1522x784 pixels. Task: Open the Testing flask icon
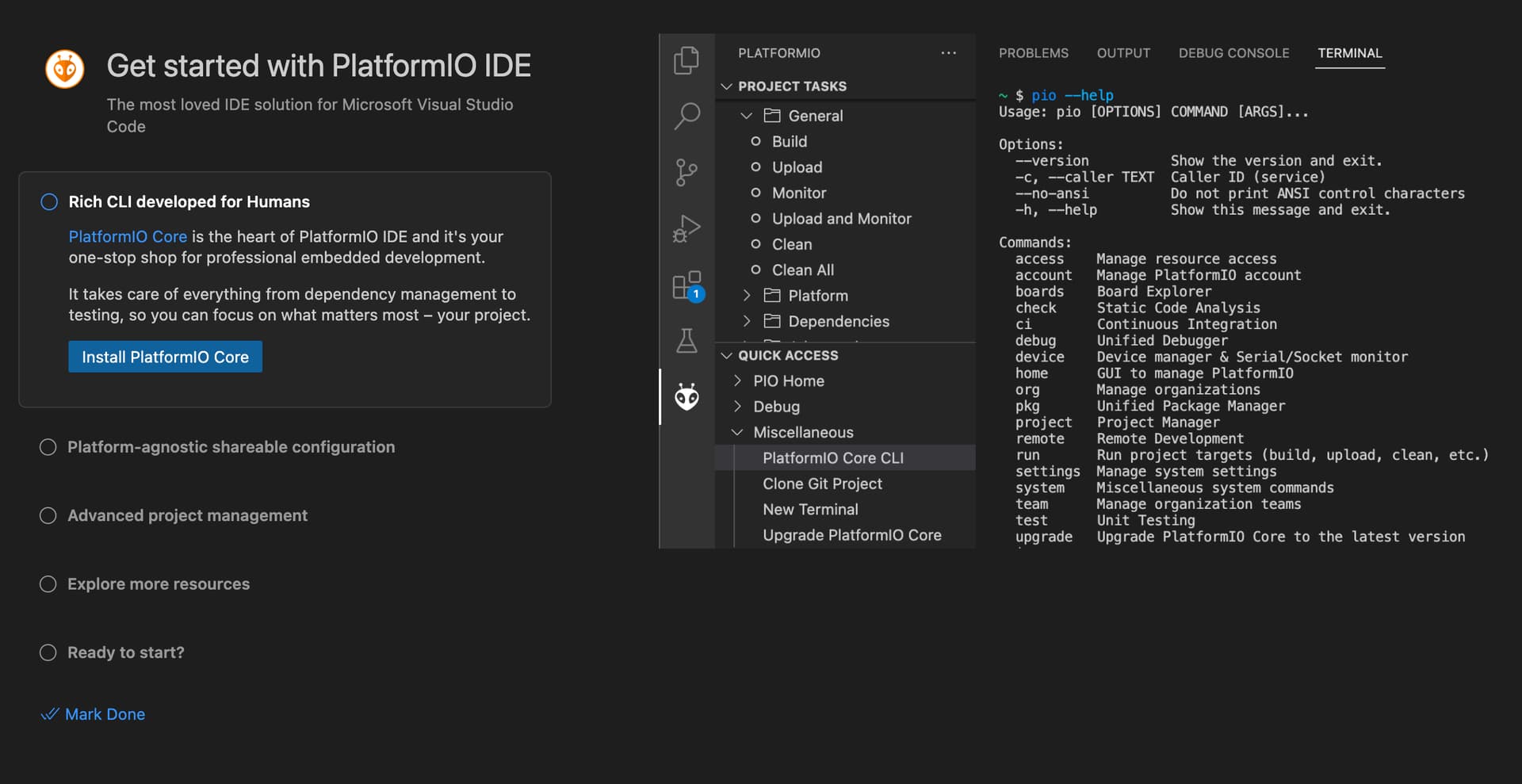(686, 341)
